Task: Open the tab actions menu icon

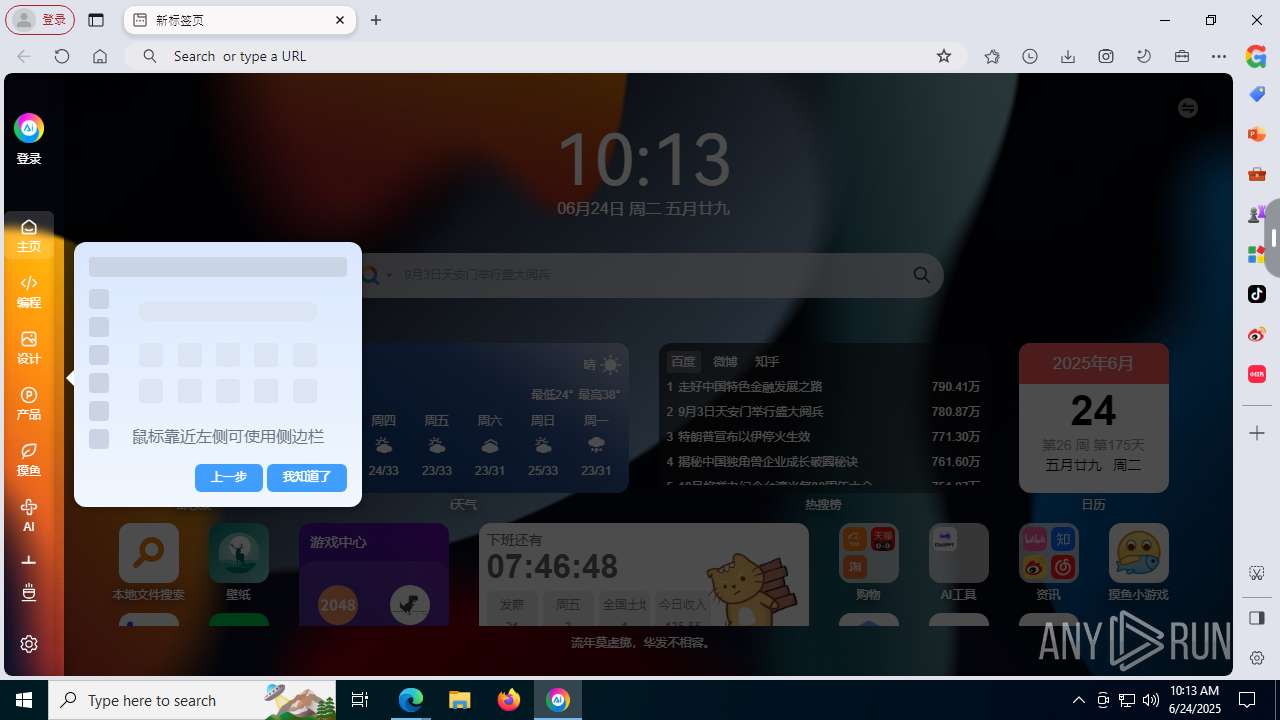Action: pos(96,20)
